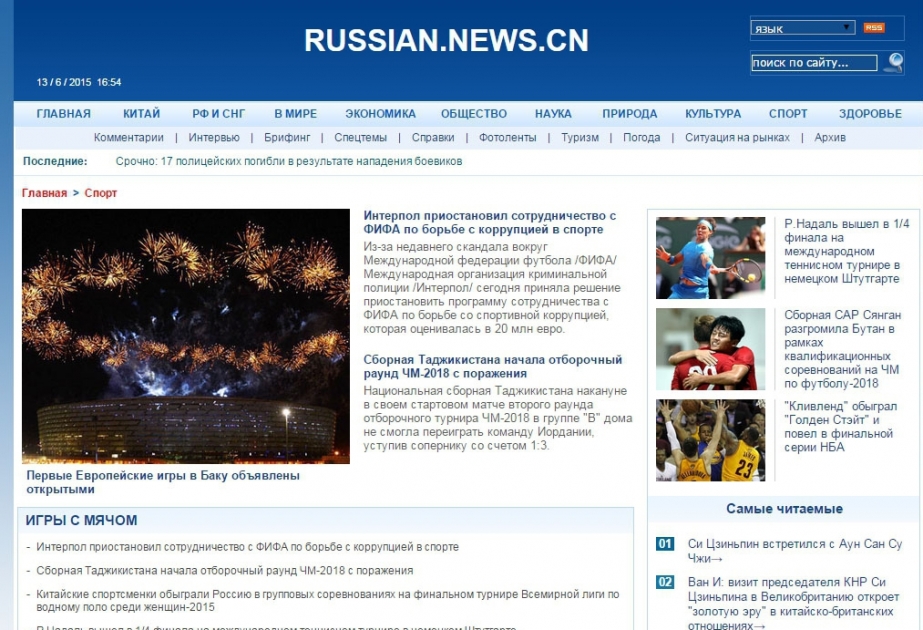923x630 pixels.
Task: Open the язык language dropdown
Action: (802, 28)
